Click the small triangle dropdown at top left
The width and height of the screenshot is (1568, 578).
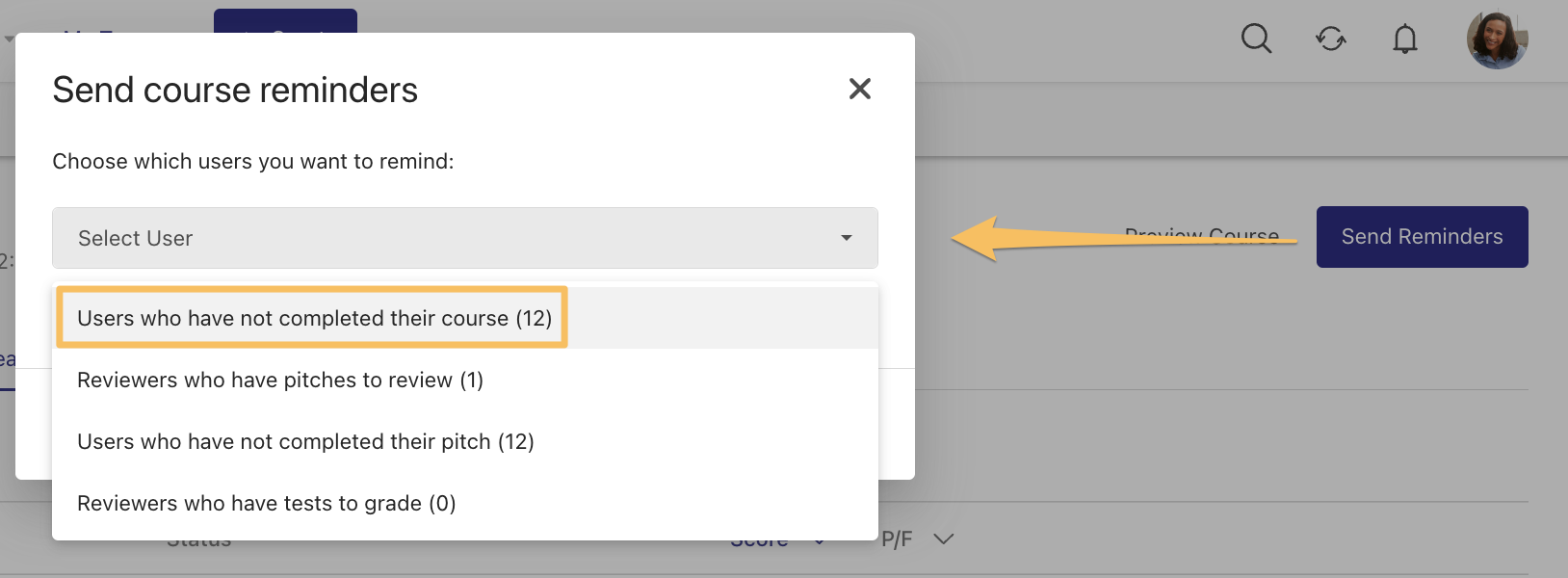(9, 39)
